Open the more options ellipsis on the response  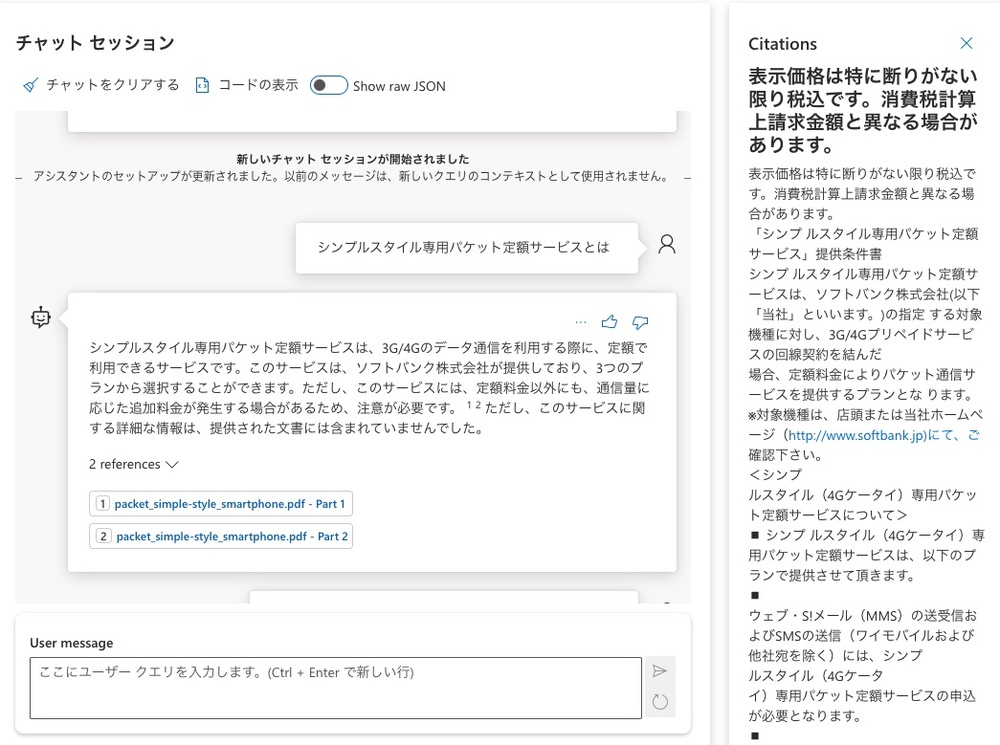[x=581, y=322]
